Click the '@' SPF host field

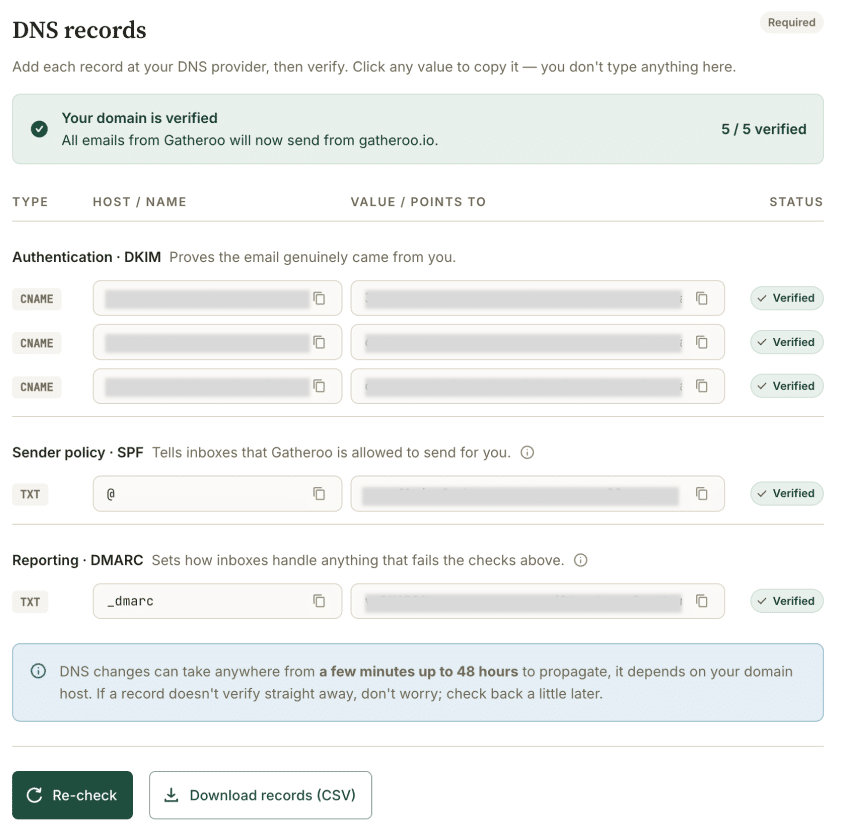click(217, 494)
